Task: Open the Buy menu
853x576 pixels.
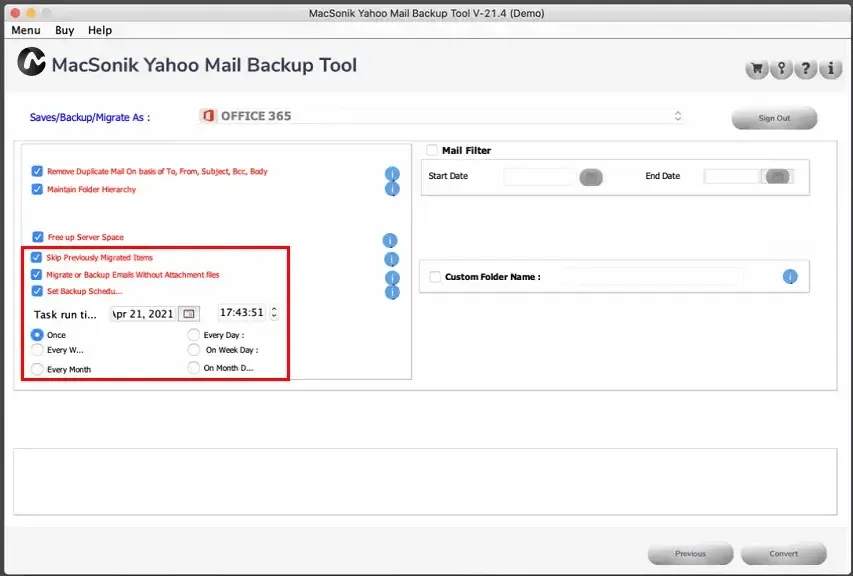Action: tap(64, 30)
